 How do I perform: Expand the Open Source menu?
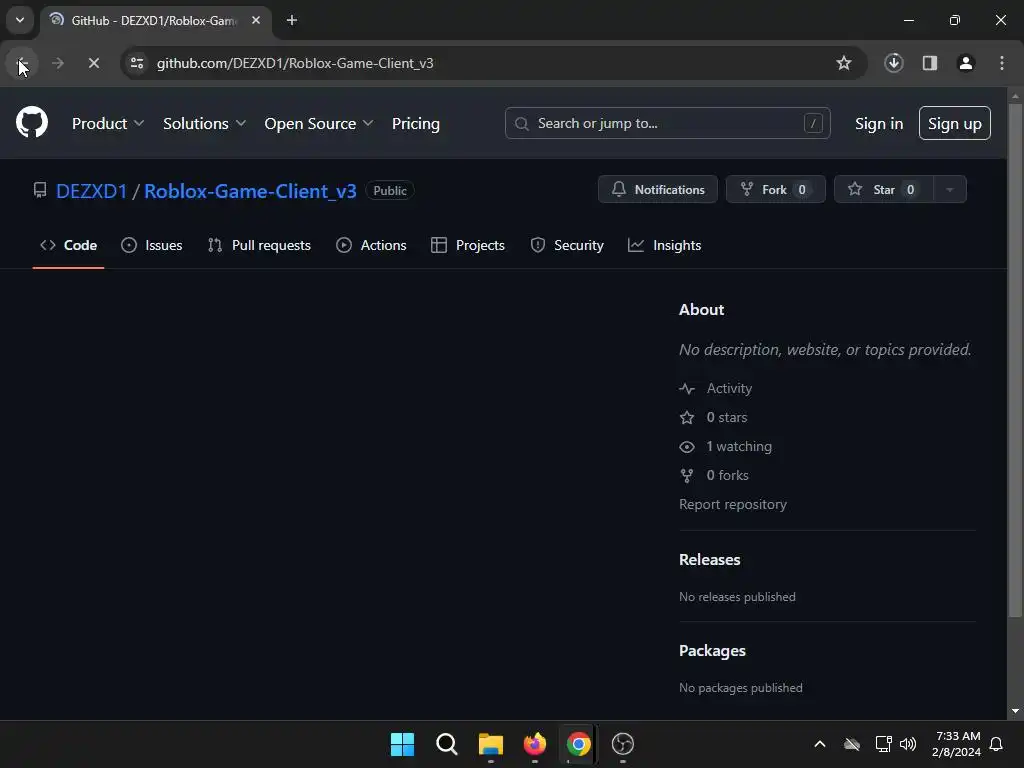tap(319, 123)
